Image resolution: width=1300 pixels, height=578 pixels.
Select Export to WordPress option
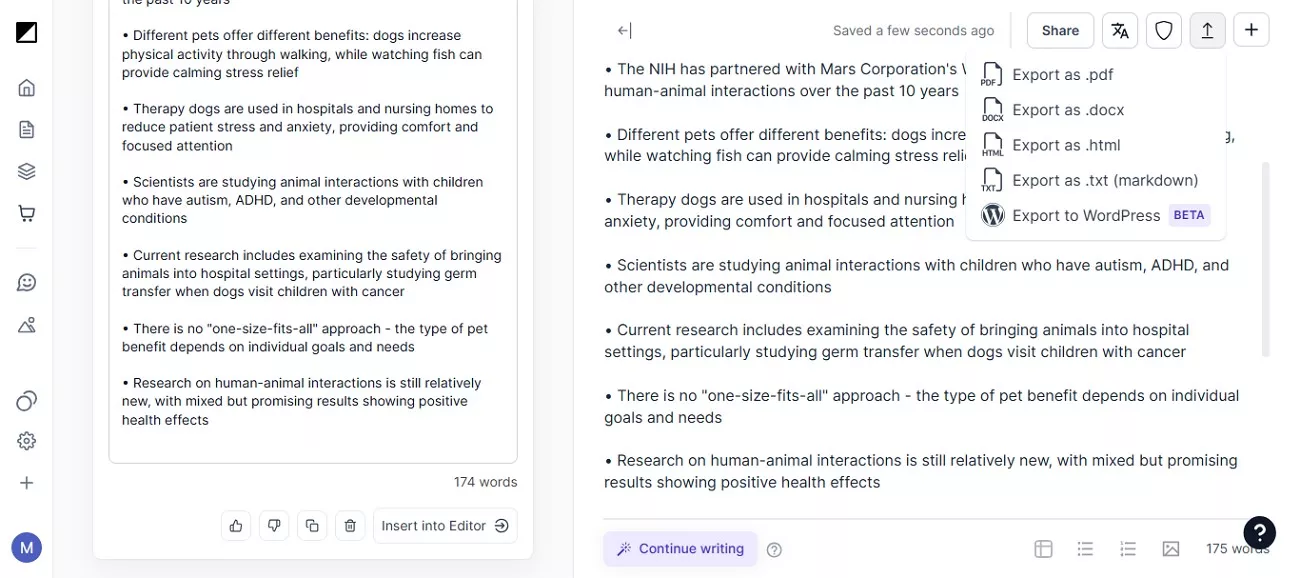(1086, 216)
